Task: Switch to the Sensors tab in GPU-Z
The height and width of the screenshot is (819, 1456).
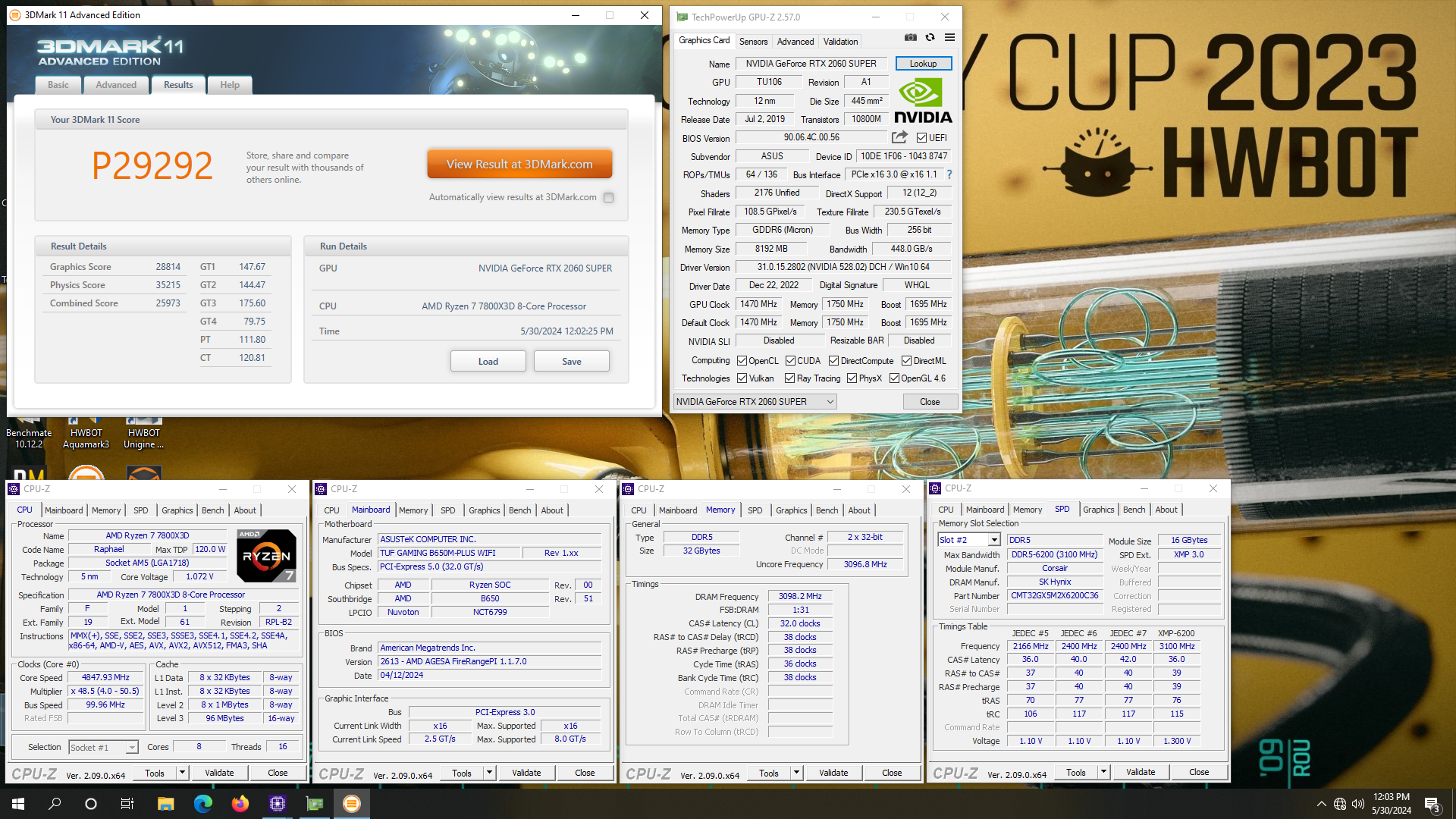Action: coord(753,42)
